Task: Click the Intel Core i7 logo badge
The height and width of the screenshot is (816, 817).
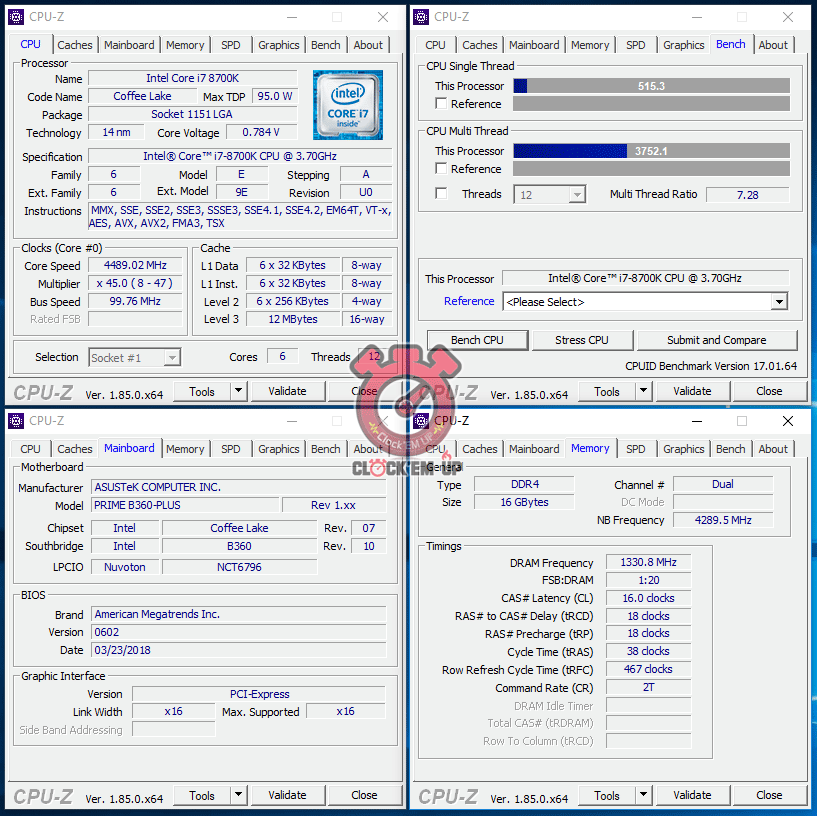Action: (x=347, y=105)
